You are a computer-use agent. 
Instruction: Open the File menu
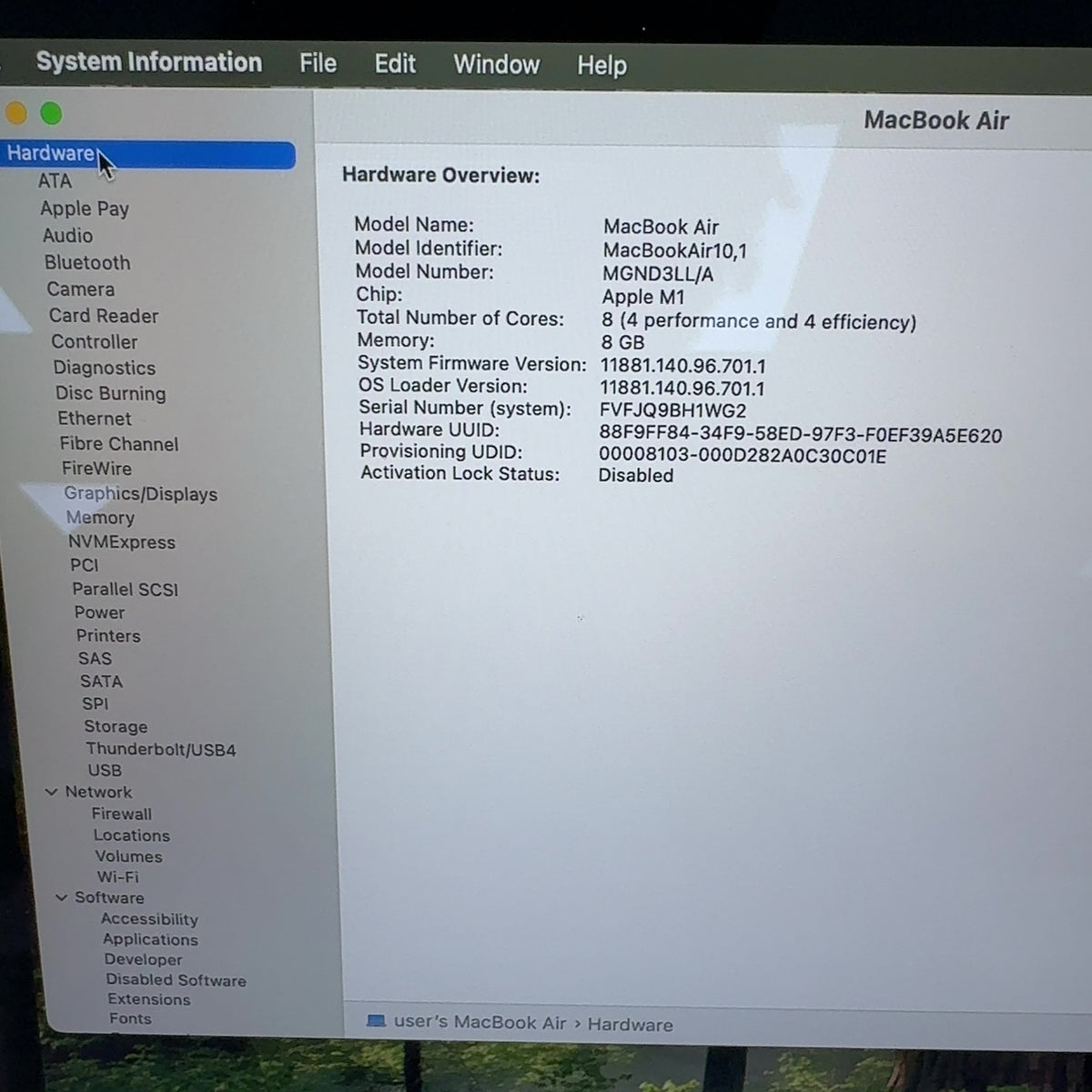(x=318, y=63)
